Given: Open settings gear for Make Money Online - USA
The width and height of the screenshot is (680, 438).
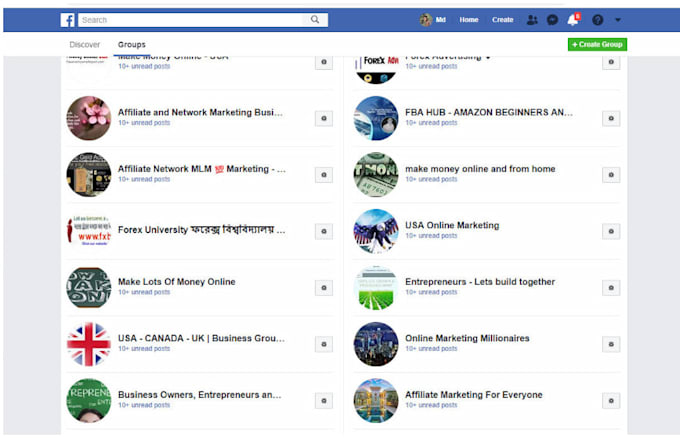Looking at the screenshot, I should pos(324,62).
